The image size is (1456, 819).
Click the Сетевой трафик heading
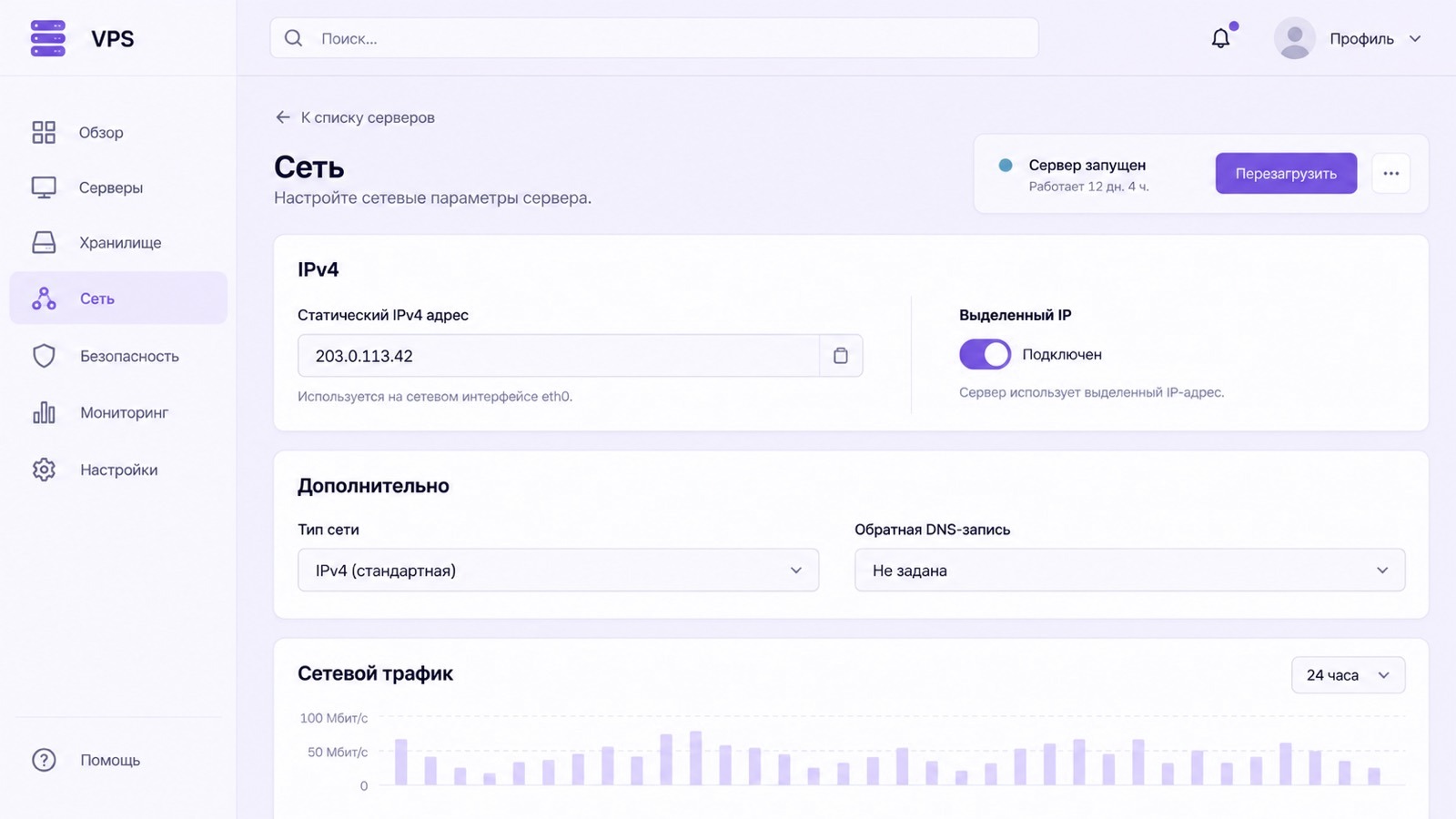375,673
